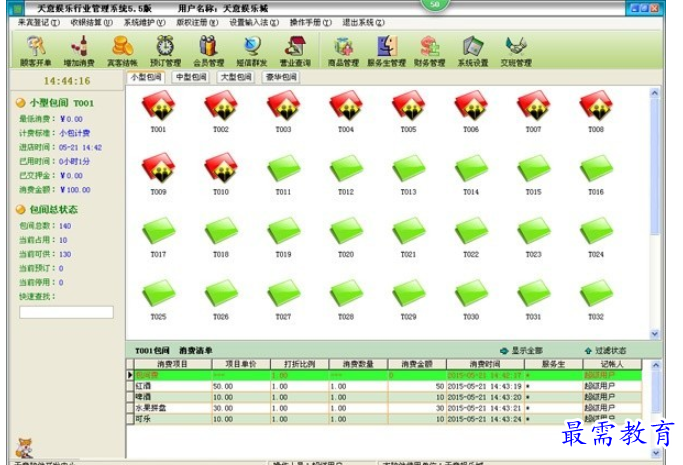Open the 操作手册 menu
The width and height of the screenshot is (683, 465).
(311, 23)
